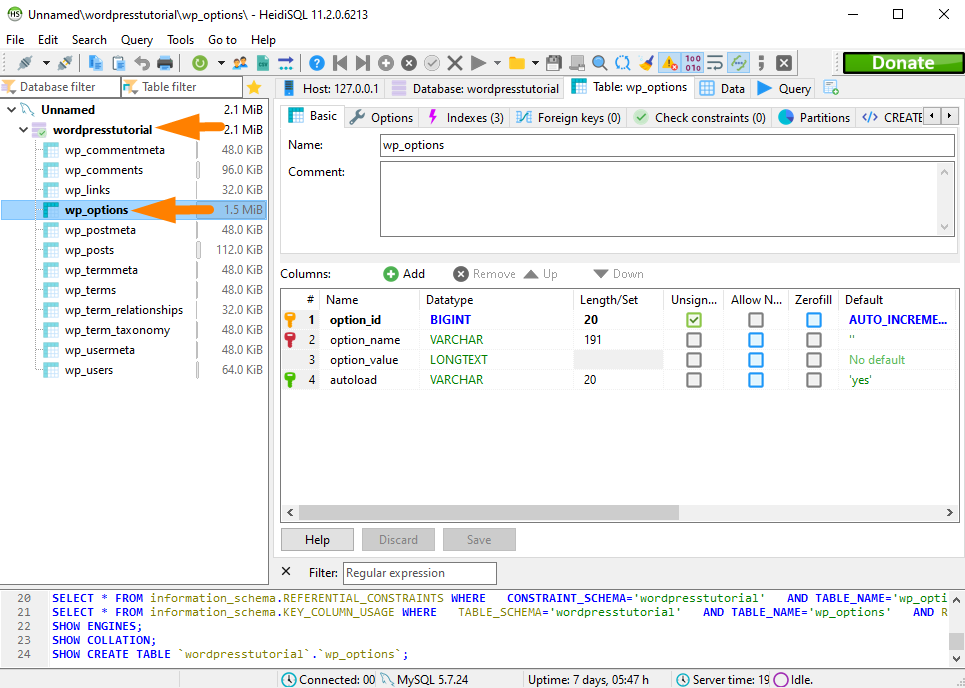Click columns grid horizontal scrollbar
Image resolution: width=965 pixels, height=688 pixels.
489,512
